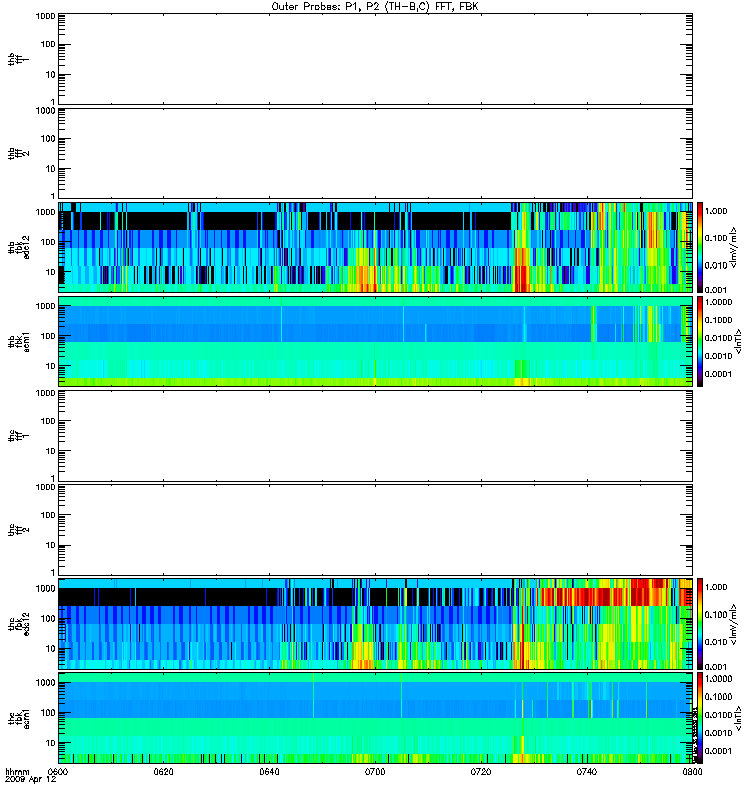
Task: Click the 'thc fbk scm1' panel label
Action: tap(18, 718)
